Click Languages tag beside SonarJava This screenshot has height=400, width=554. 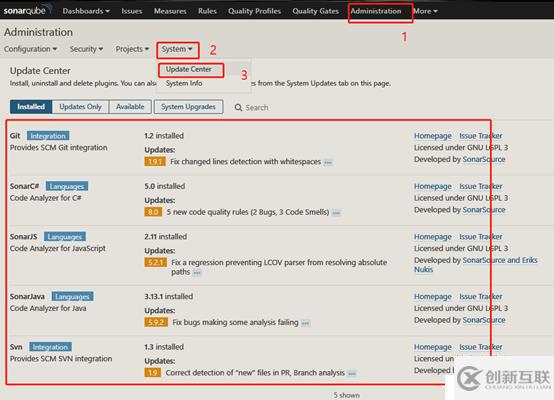72,296
